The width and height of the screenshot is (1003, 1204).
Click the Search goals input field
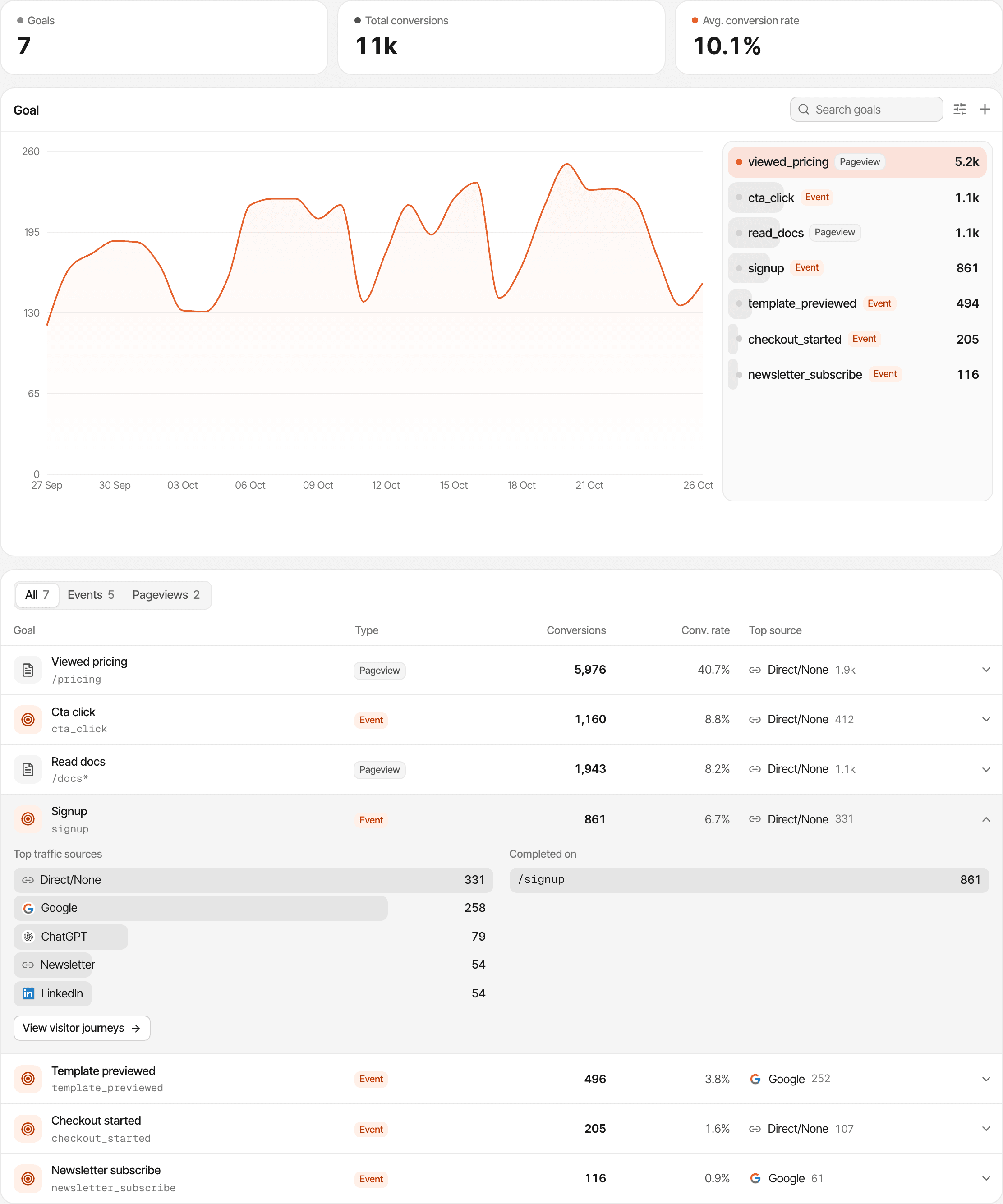866,110
